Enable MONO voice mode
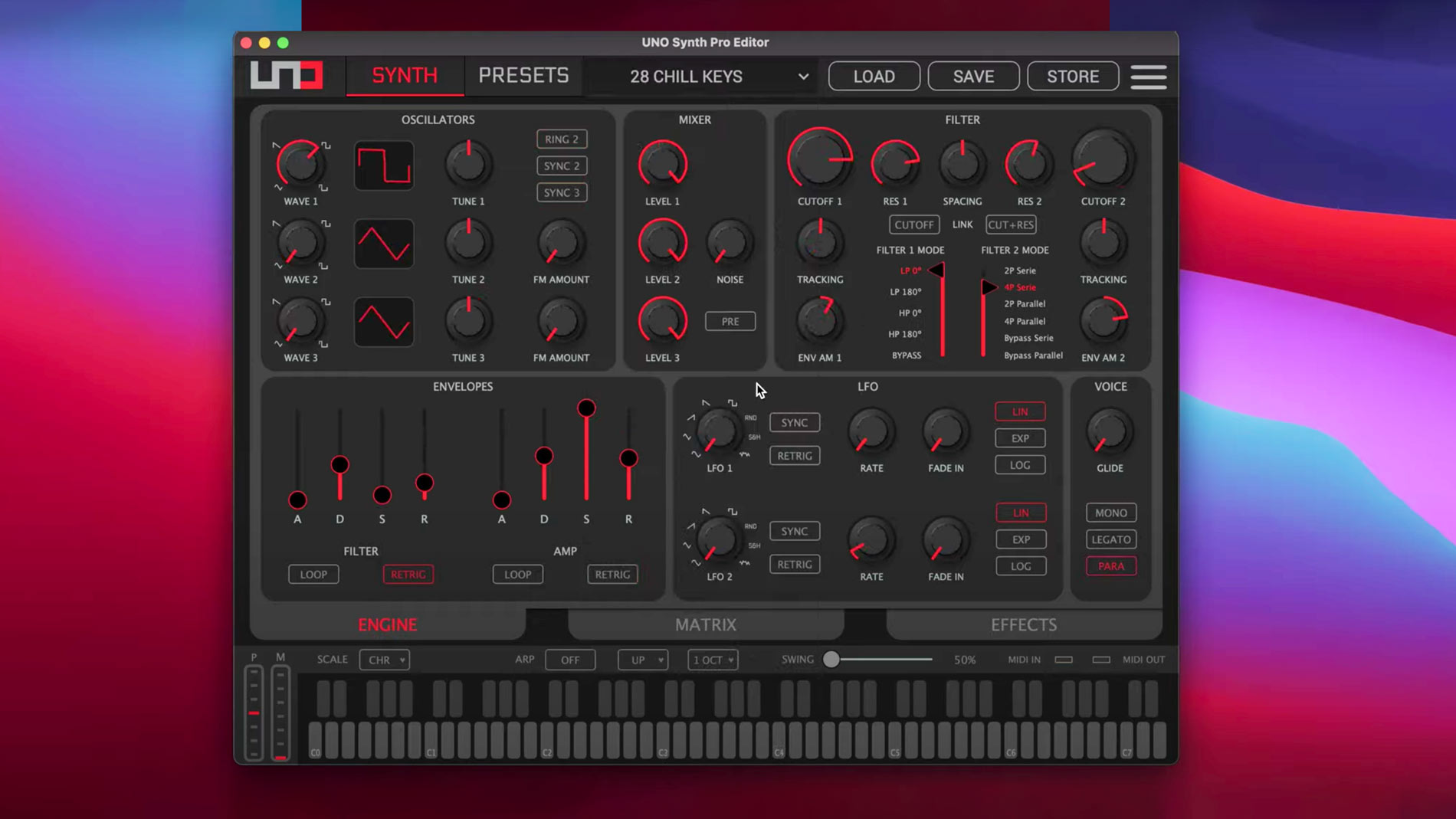The width and height of the screenshot is (1456, 819). [1110, 513]
